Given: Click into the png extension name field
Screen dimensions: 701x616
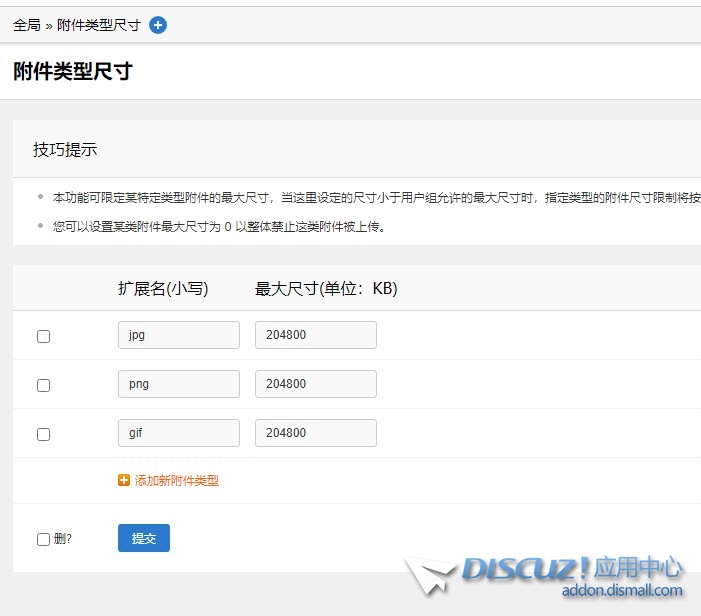Looking at the screenshot, I should [178, 384].
